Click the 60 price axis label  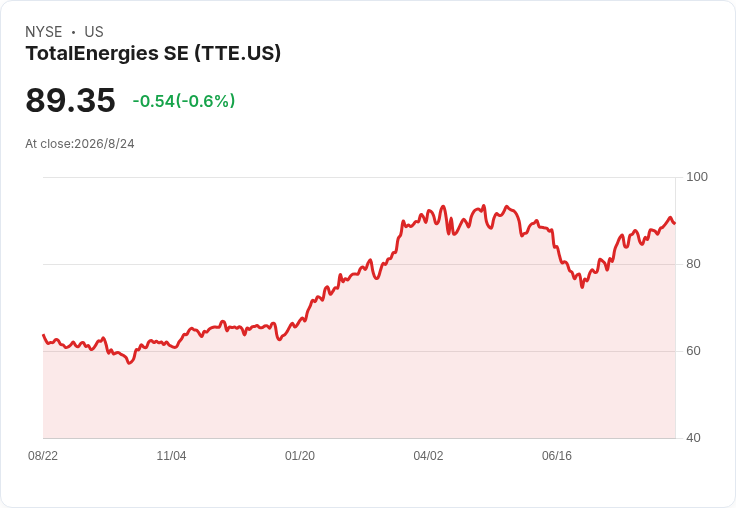693,351
